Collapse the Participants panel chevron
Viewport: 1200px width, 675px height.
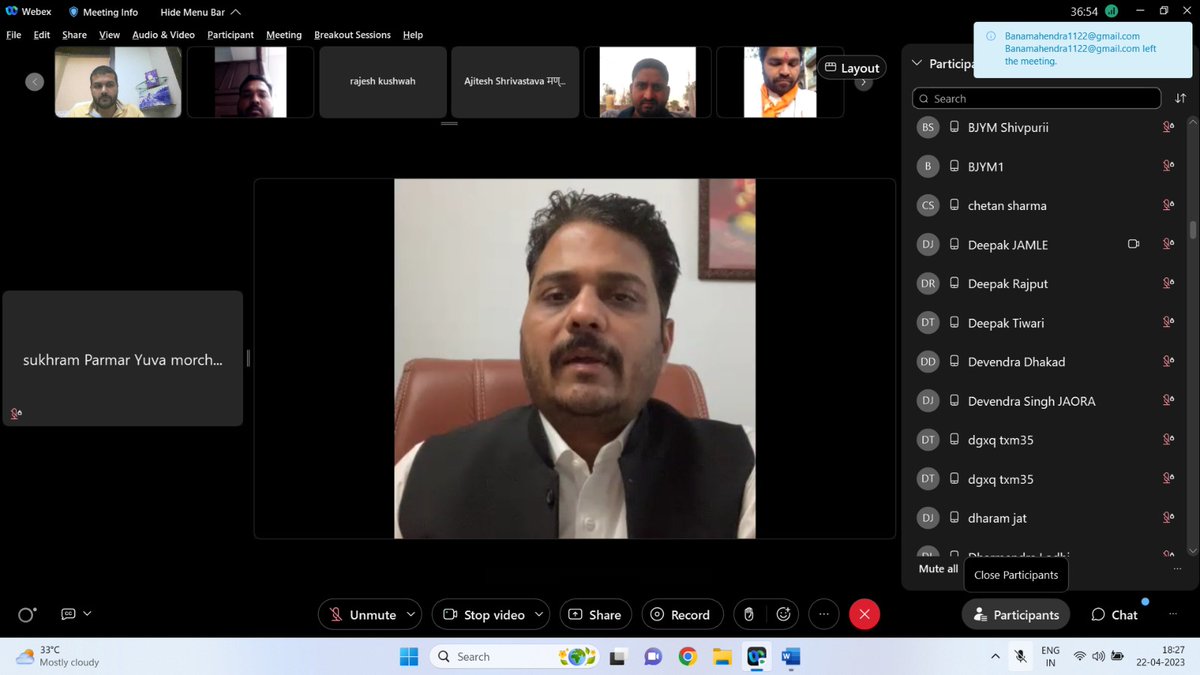click(916, 63)
